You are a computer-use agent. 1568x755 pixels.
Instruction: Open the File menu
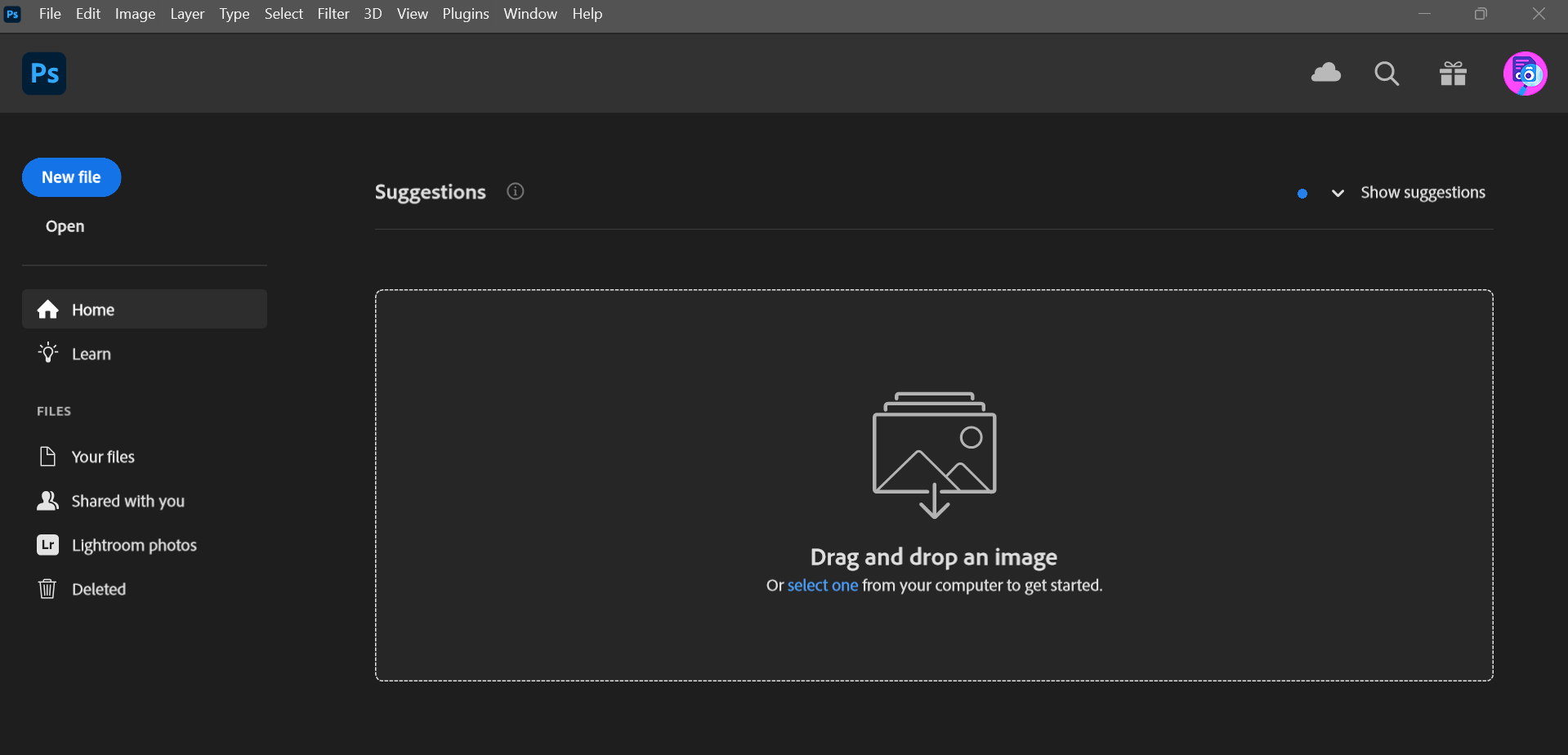50,14
